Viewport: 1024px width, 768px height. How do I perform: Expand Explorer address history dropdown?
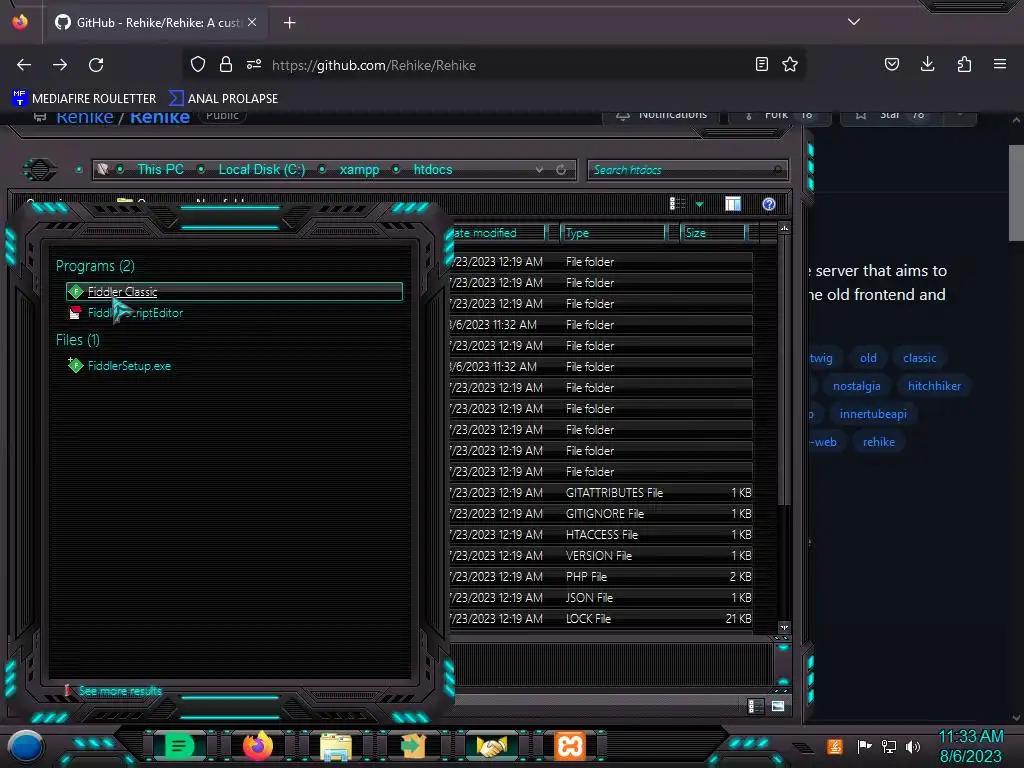[539, 170]
